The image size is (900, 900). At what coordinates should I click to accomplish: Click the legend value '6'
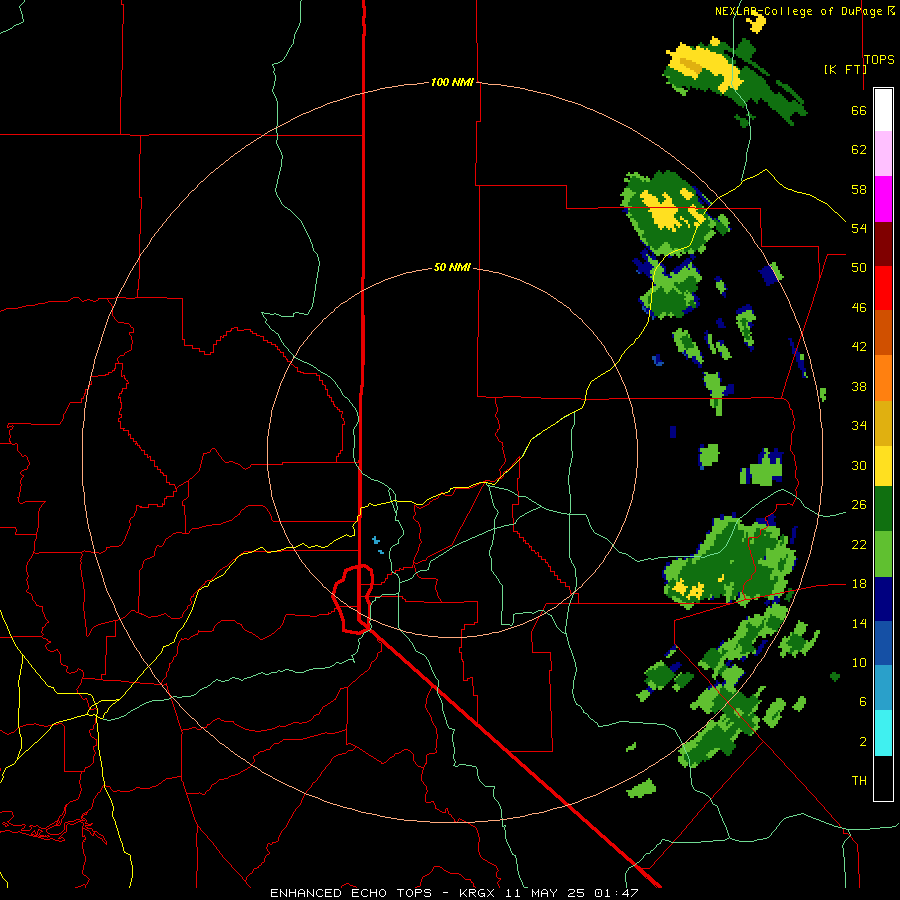863,701
